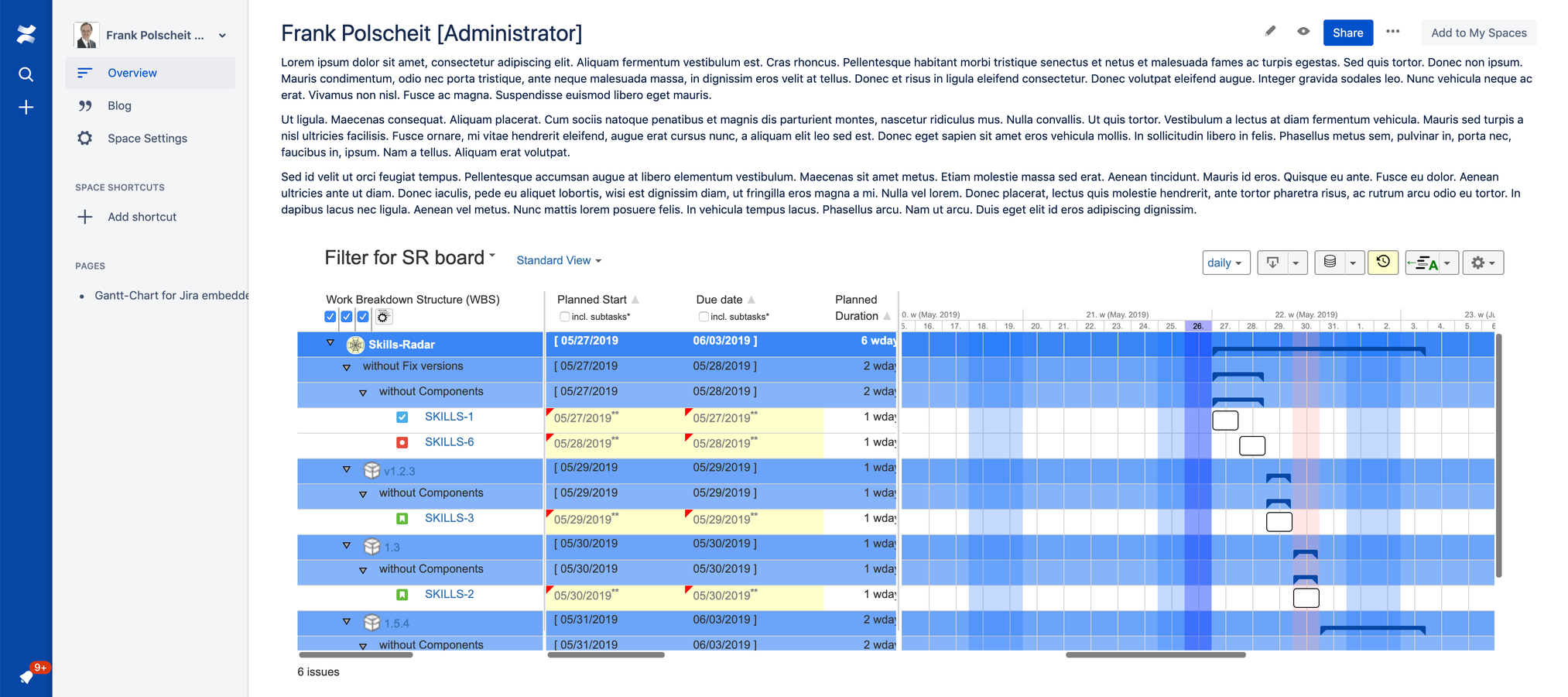Collapse the without Fix versions row
Viewport: 1568px width, 697px height.
[x=347, y=367]
